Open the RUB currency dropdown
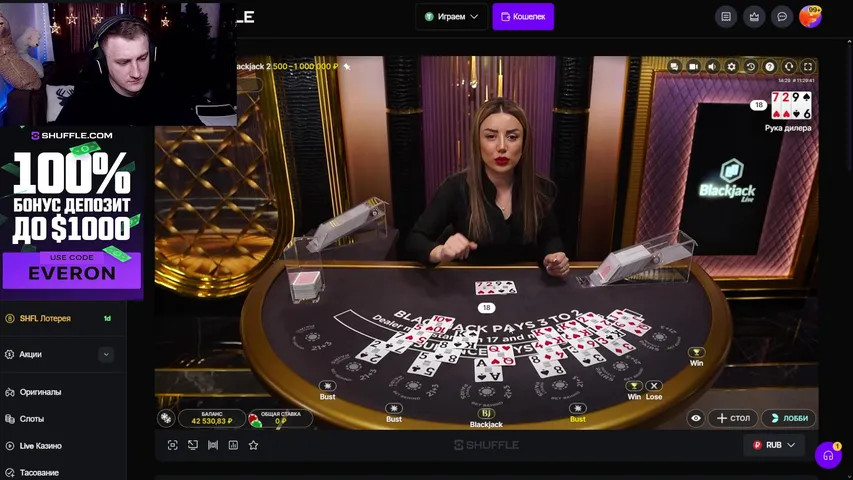Image resolution: width=853 pixels, height=480 pixels. 774,445
